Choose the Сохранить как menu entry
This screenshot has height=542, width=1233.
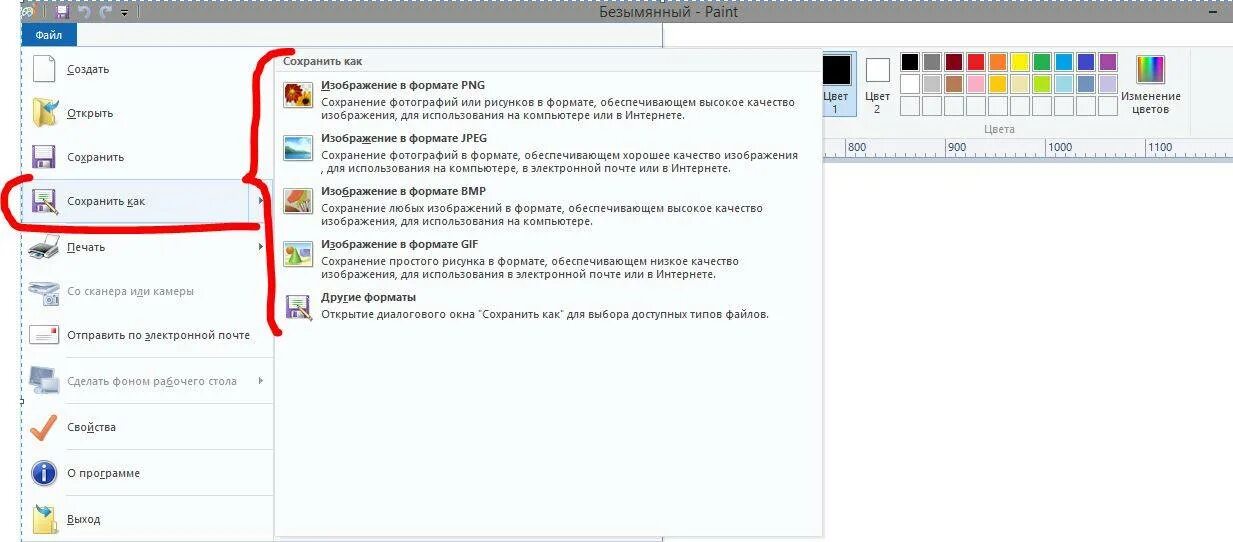point(146,201)
